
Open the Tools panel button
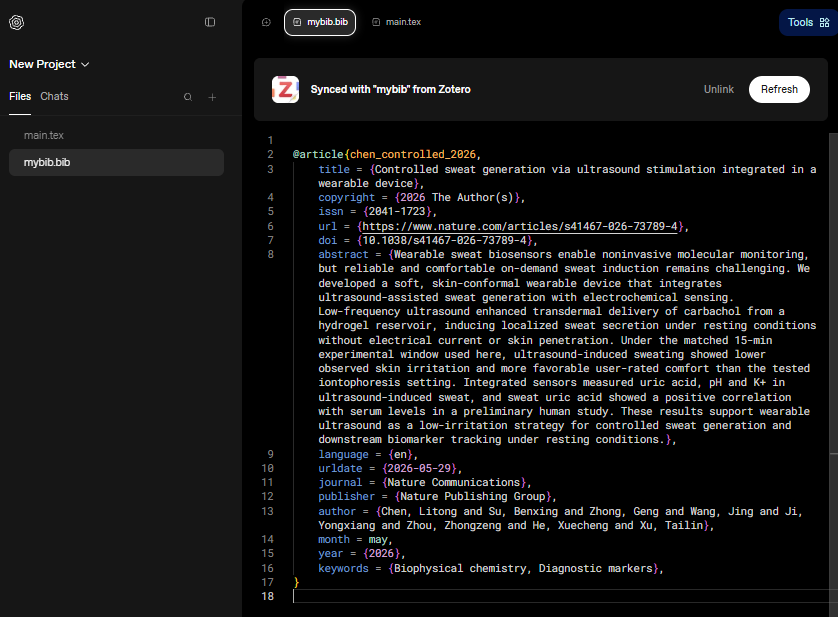[808, 22]
